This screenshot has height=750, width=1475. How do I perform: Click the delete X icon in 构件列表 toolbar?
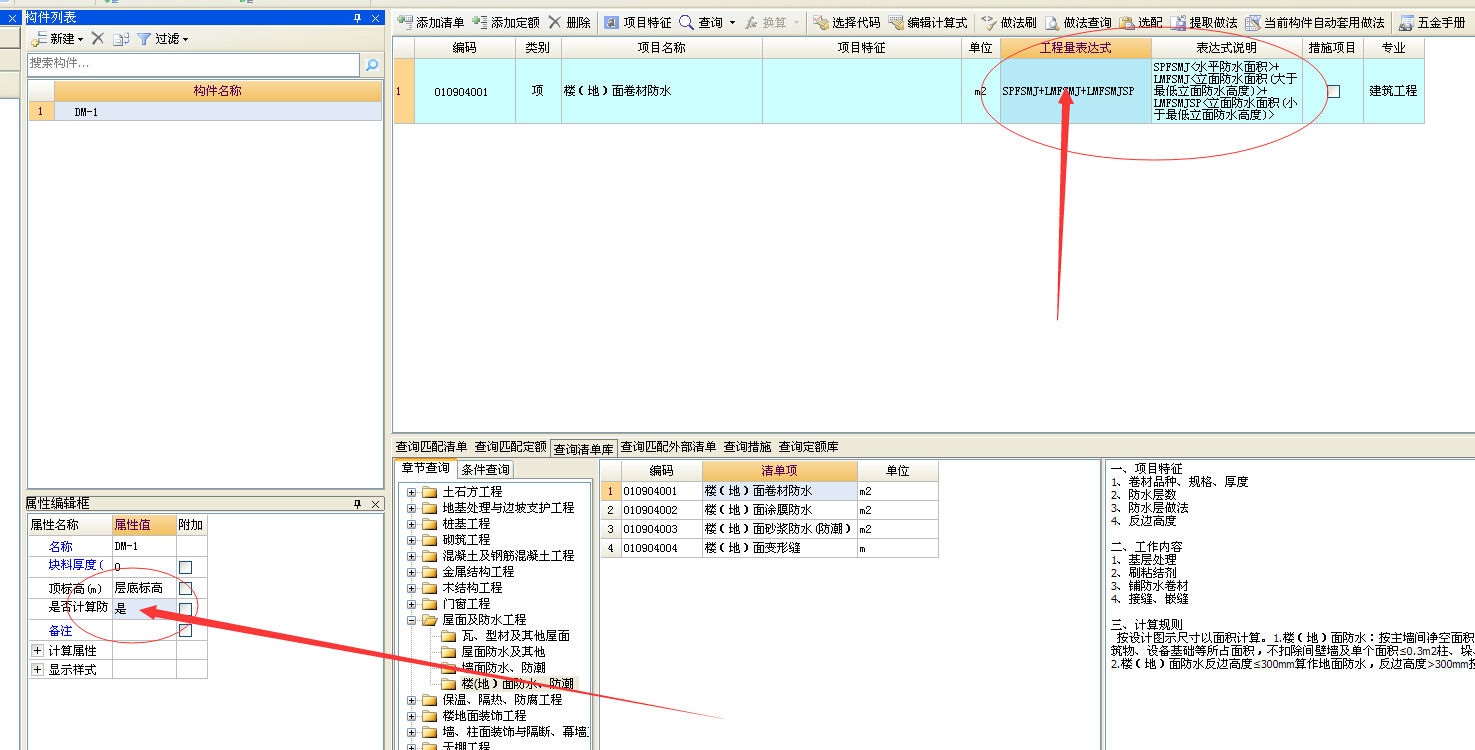click(x=98, y=38)
